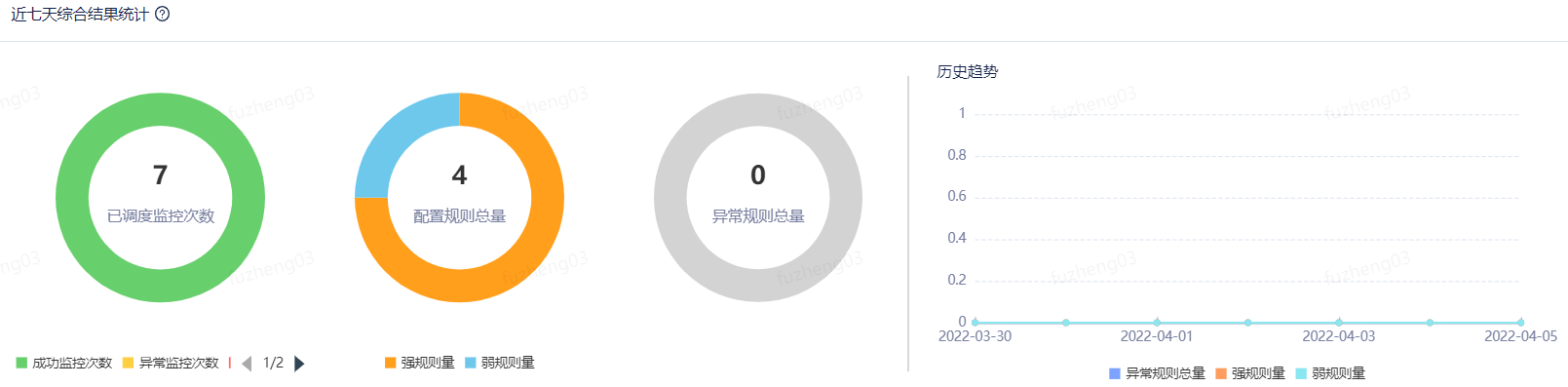
Task: Select the 2022-04-05 data point
Action: click(1520, 322)
